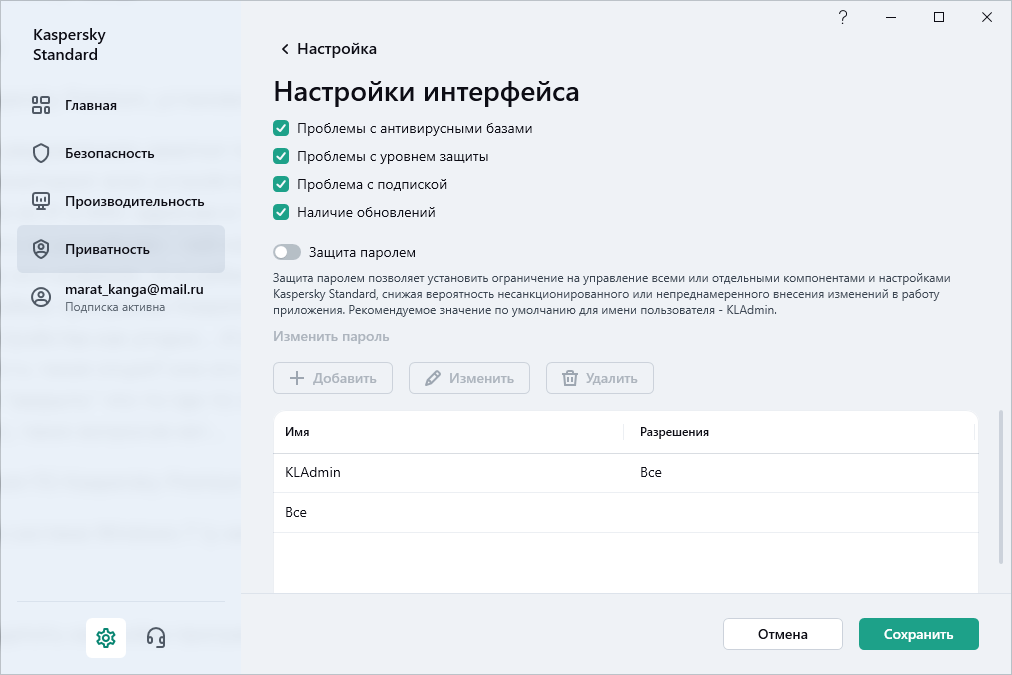
Task: Uncheck Проблемы с уровнем защиты
Action: click(281, 156)
